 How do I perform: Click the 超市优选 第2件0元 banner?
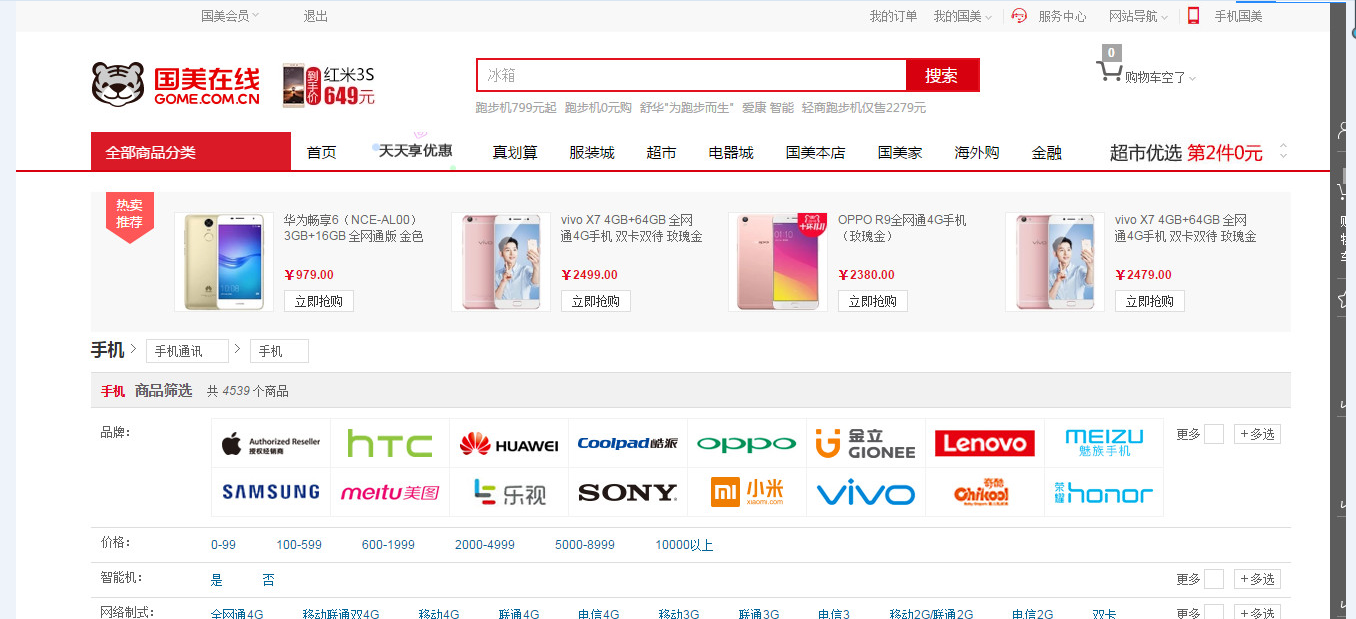[x=1186, y=153]
